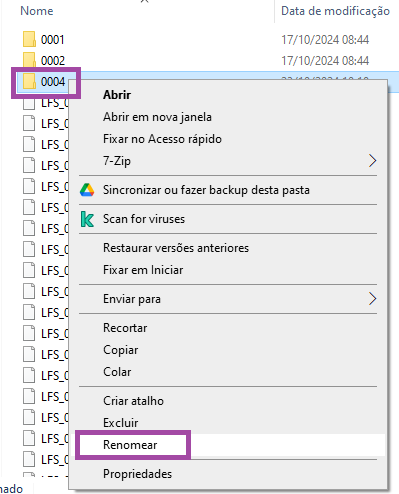Viewport: 399px width, 494px height.
Task: Choose Renomear from the context menu
Action: [130, 445]
